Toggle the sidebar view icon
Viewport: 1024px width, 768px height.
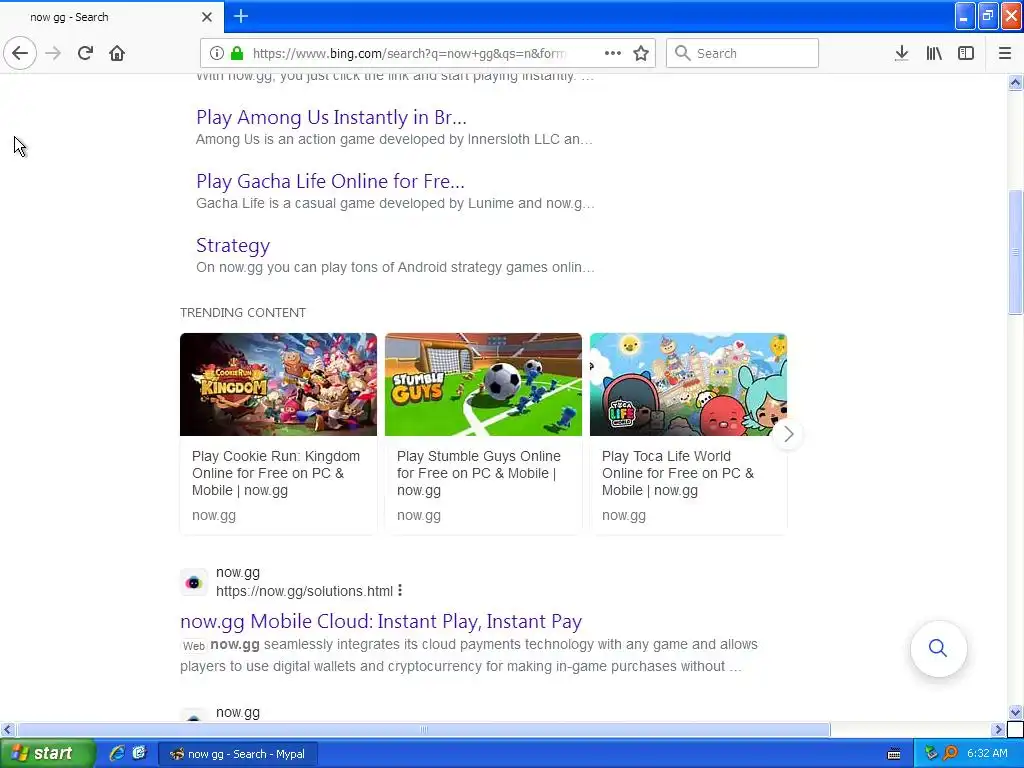coord(966,53)
